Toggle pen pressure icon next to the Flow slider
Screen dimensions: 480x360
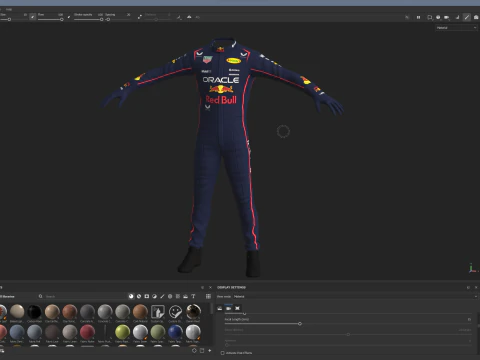tap(69, 17)
